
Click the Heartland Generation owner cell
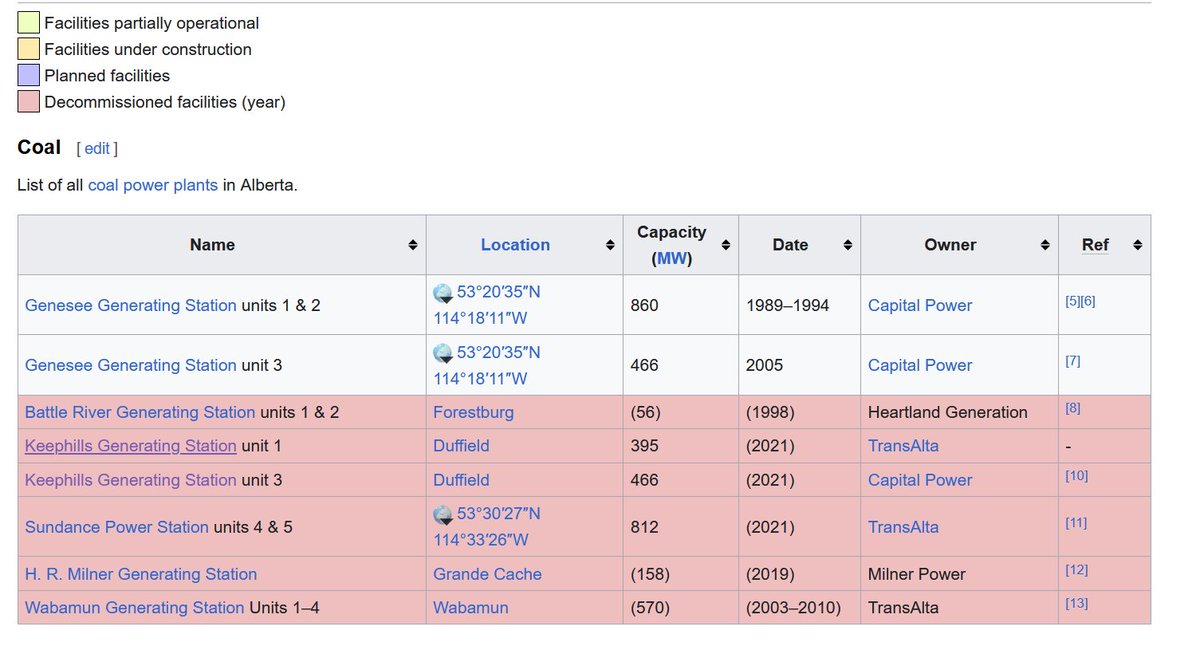coord(959,412)
